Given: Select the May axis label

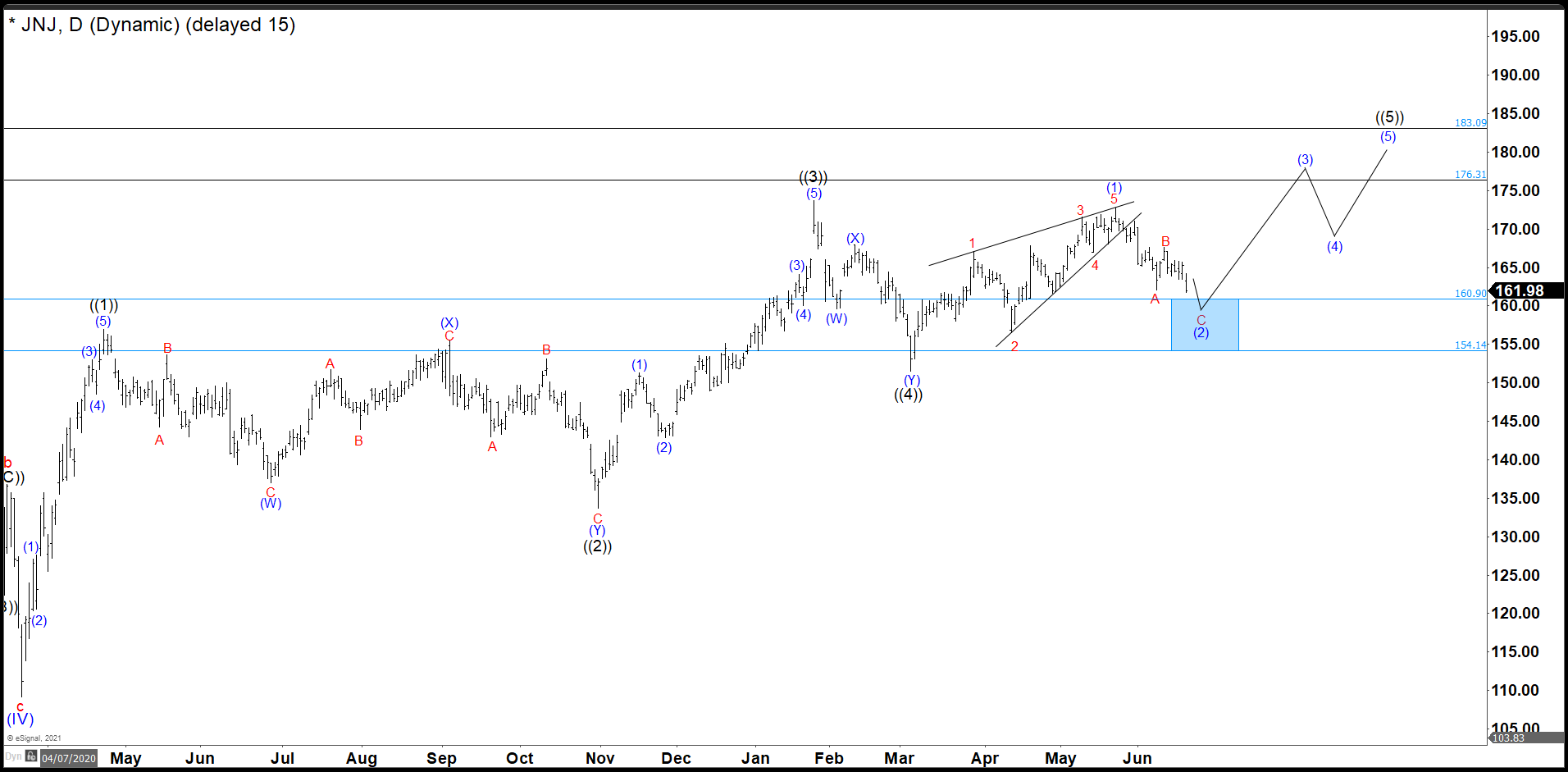Looking at the screenshot, I should [x=126, y=759].
